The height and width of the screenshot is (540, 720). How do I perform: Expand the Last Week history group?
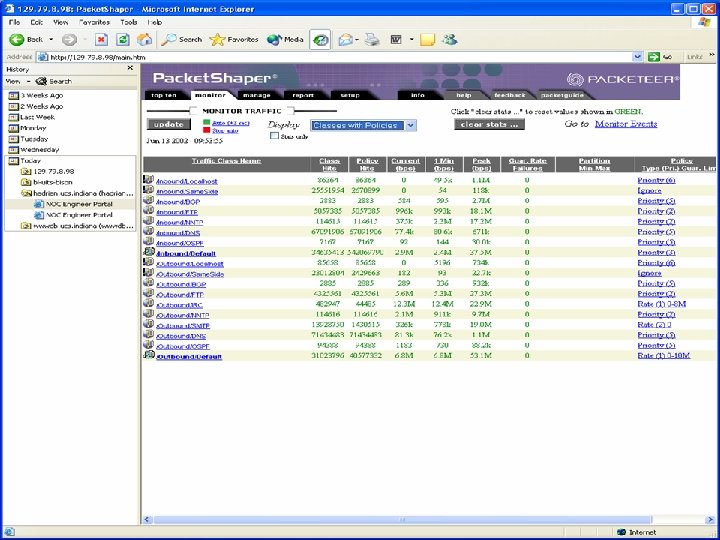[32, 117]
